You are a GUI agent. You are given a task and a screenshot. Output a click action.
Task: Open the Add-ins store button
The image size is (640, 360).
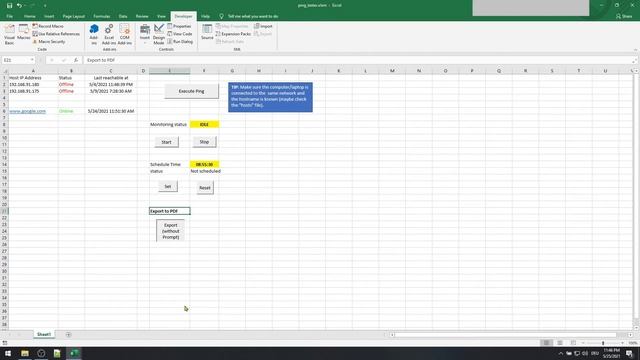pyautogui.click(x=94, y=34)
